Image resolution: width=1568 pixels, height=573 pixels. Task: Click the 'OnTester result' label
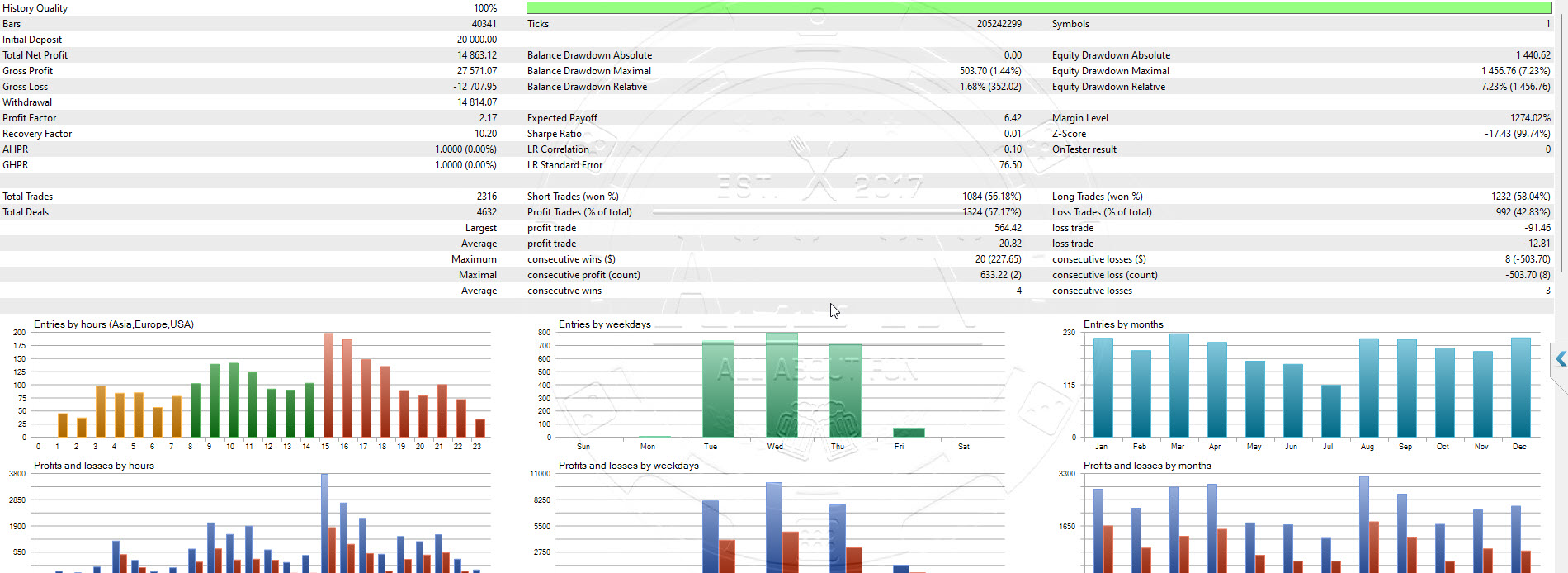click(x=1084, y=149)
